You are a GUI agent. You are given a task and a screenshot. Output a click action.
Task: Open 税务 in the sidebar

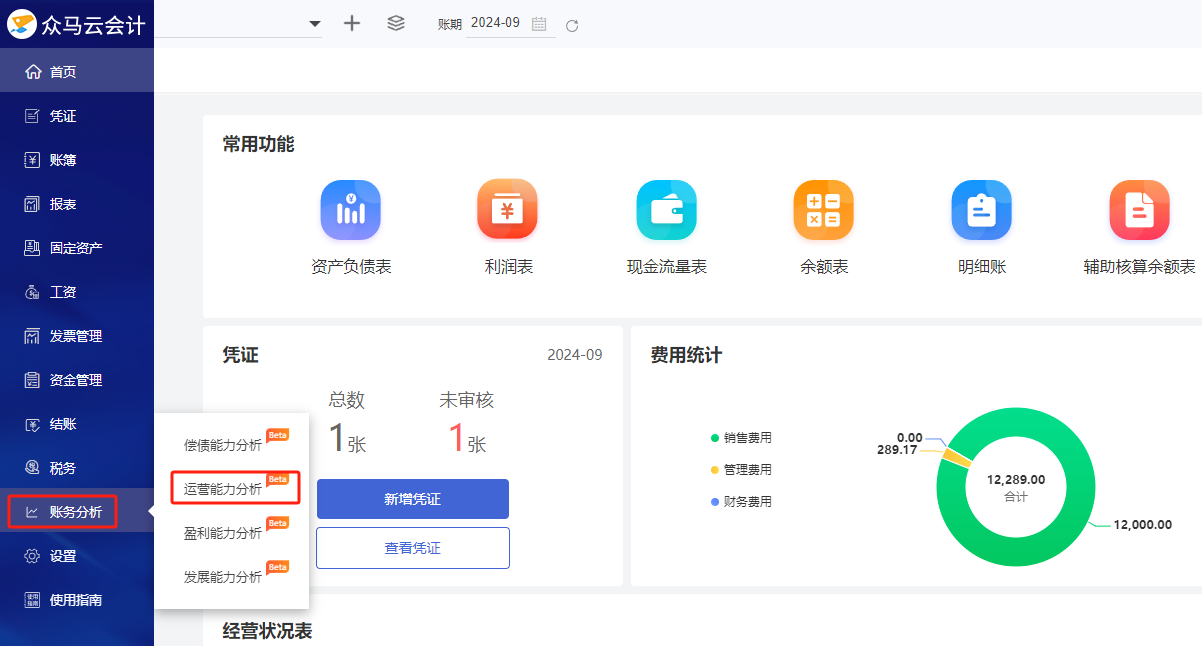coord(77,468)
